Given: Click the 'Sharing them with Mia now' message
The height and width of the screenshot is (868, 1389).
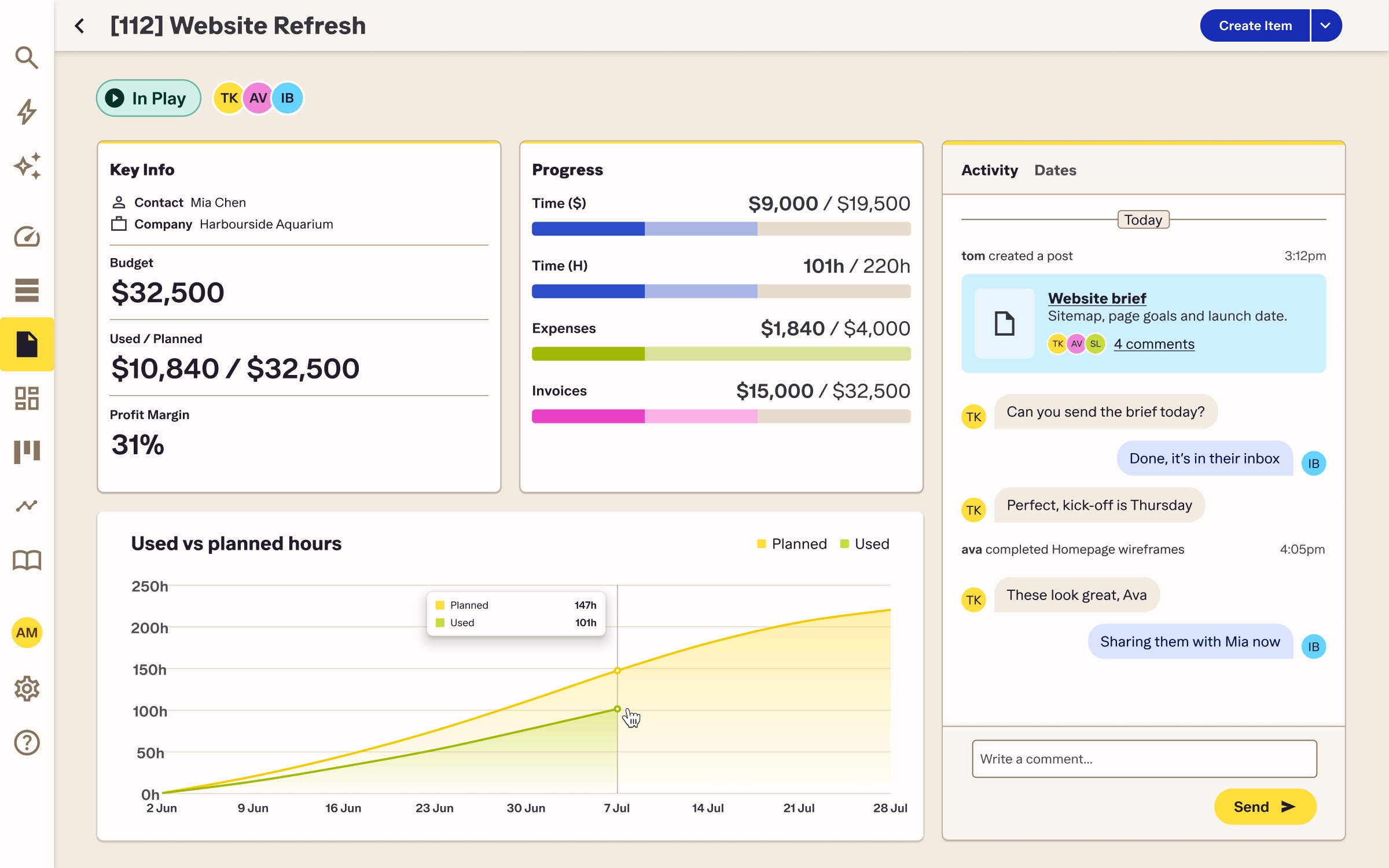Looking at the screenshot, I should click(1190, 641).
